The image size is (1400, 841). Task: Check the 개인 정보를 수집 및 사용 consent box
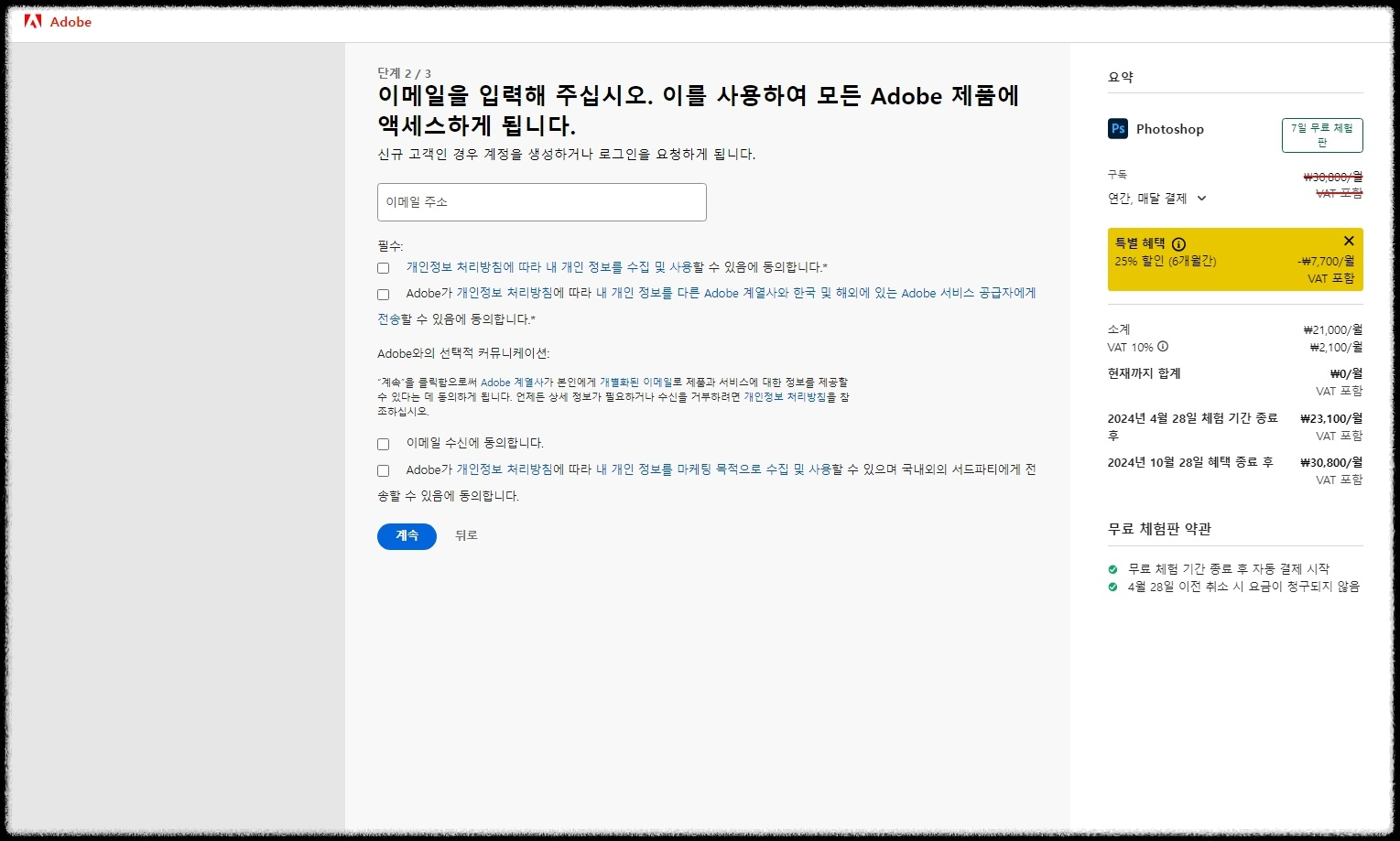click(x=384, y=268)
